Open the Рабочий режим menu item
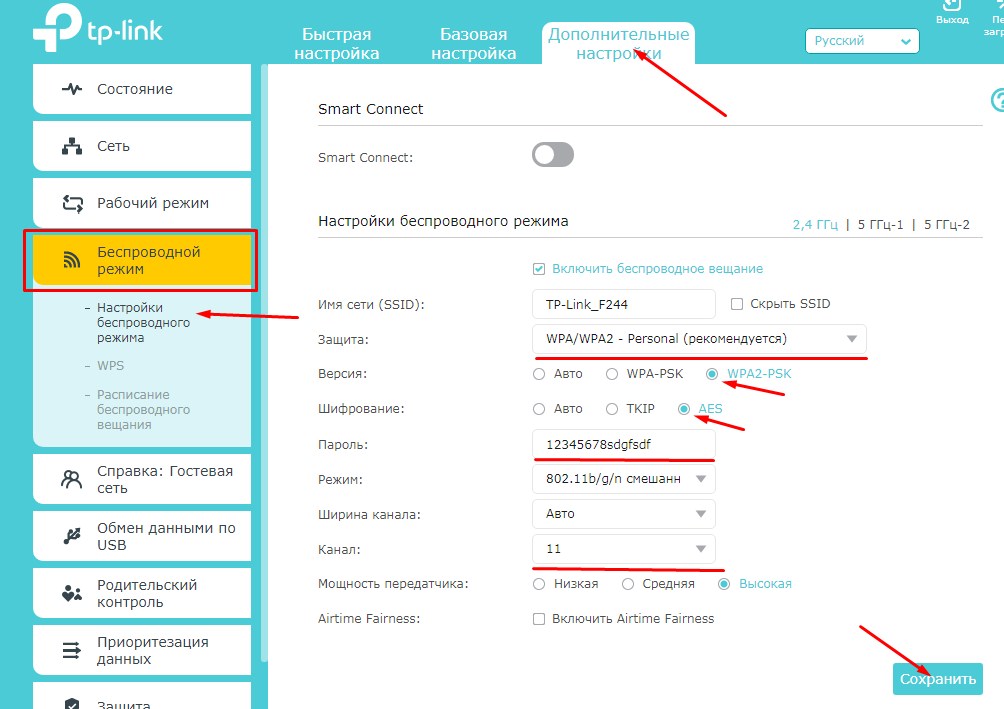The image size is (1004, 709). pyautogui.click(x=142, y=203)
